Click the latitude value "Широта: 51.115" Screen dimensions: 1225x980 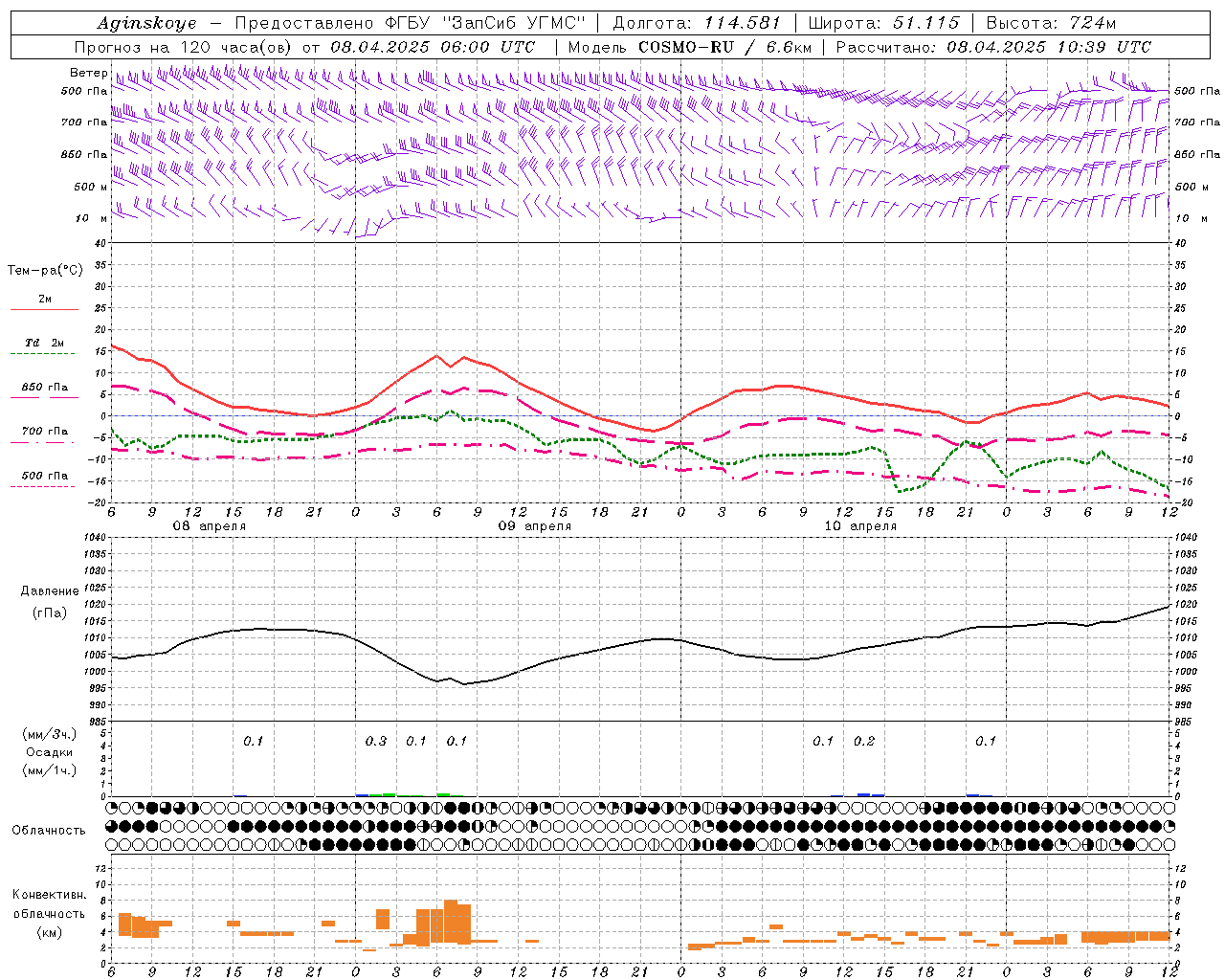click(883, 23)
